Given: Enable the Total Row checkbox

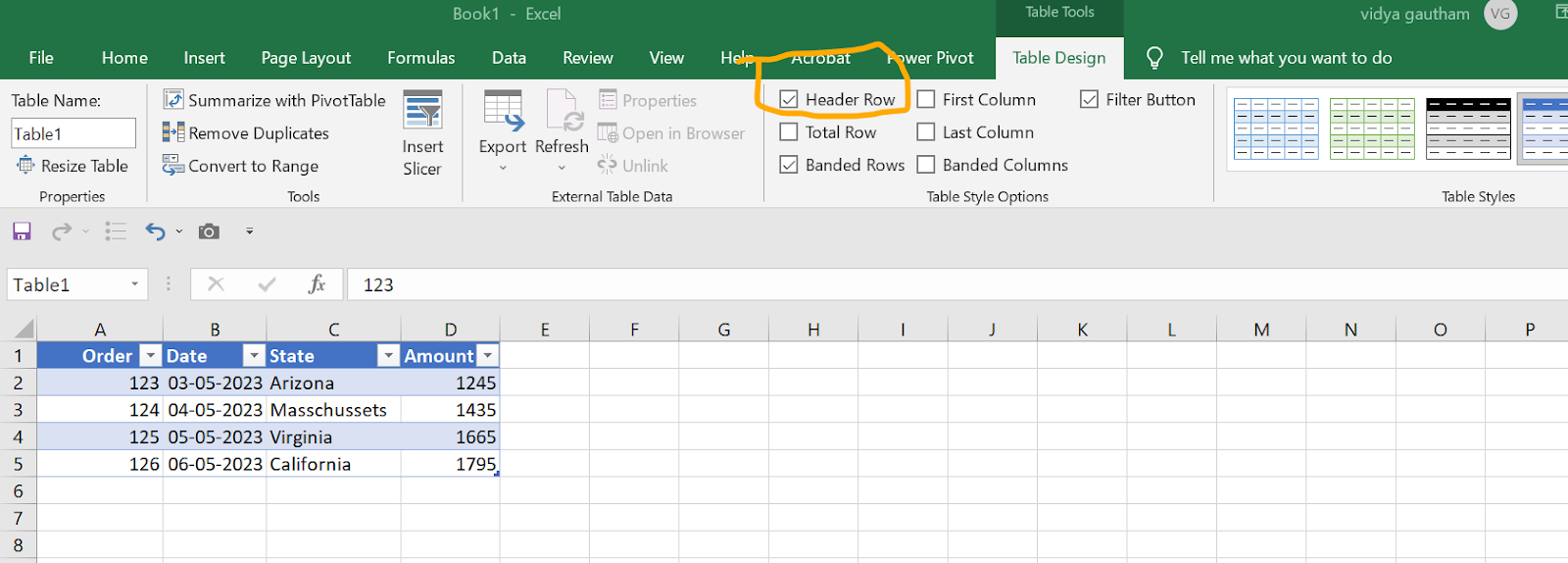Looking at the screenshot, I should tap(789, 132).
